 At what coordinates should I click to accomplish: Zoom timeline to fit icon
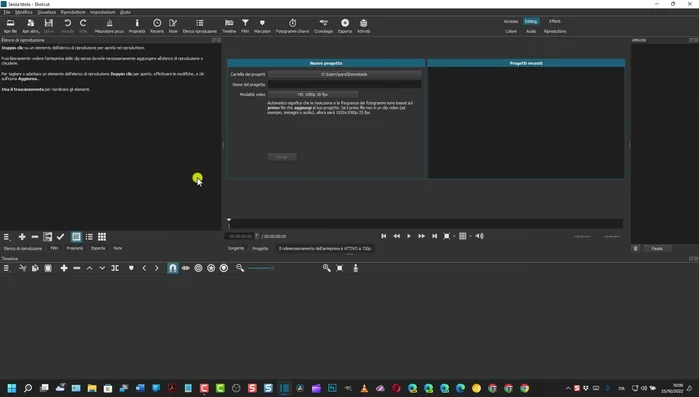(340, 268)
